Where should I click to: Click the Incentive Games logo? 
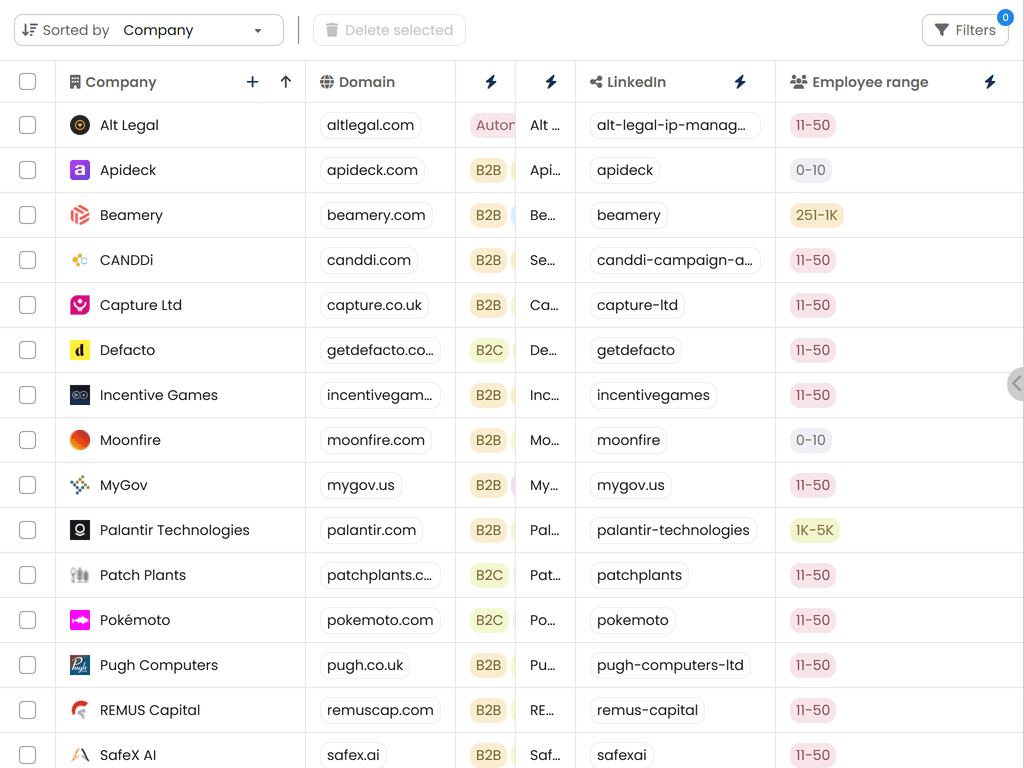pos(80,395)
